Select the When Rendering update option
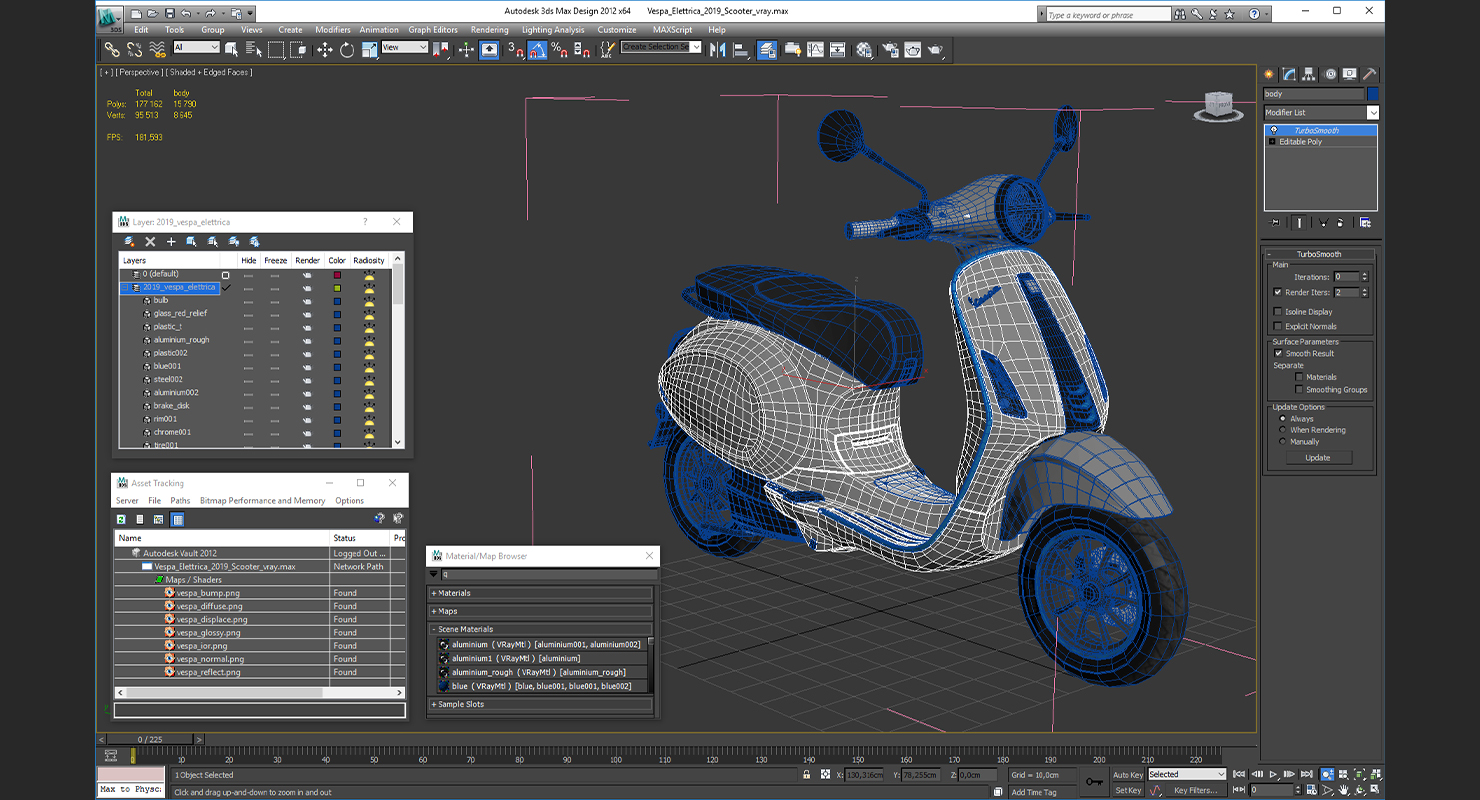The height and width of the screenshot is (800, 1480). (x=1283, y=430)
